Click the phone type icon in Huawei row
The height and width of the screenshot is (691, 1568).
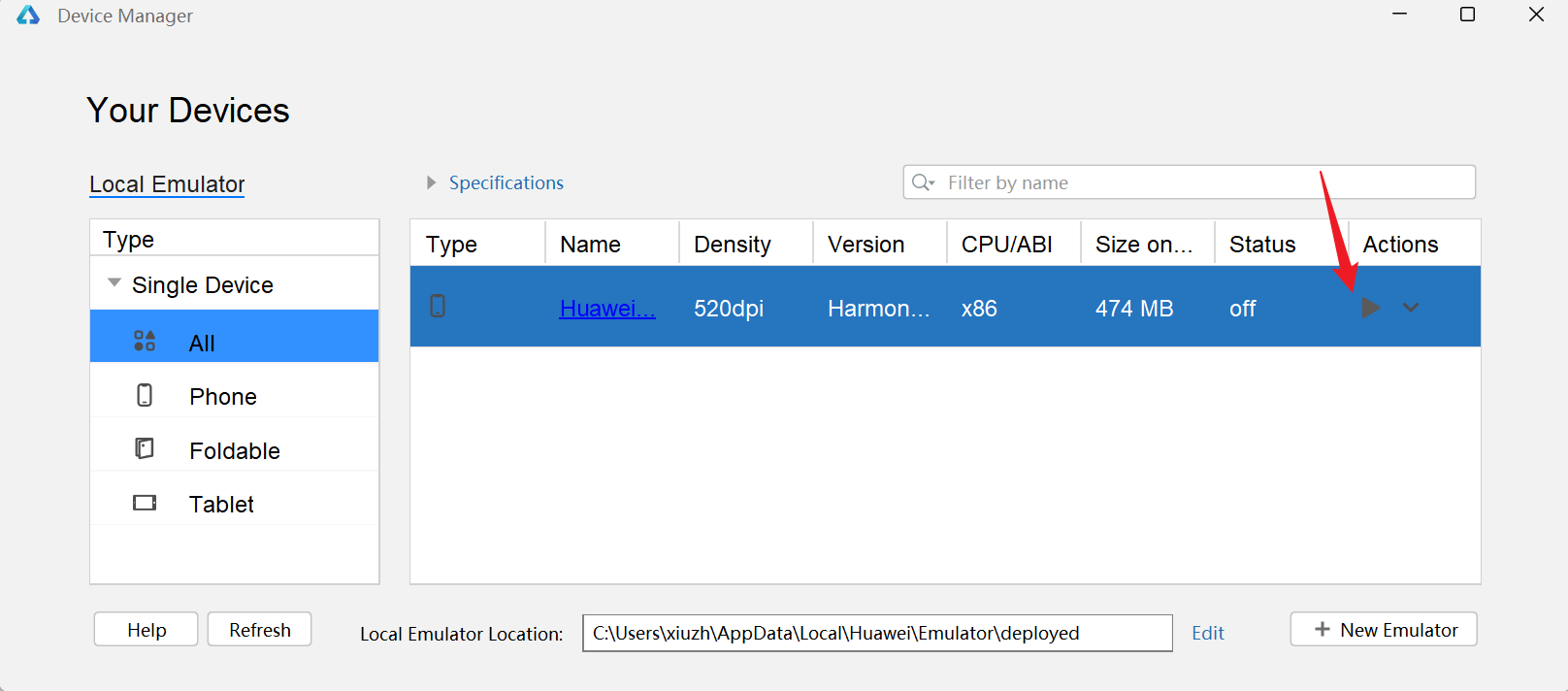coord(438,307)
